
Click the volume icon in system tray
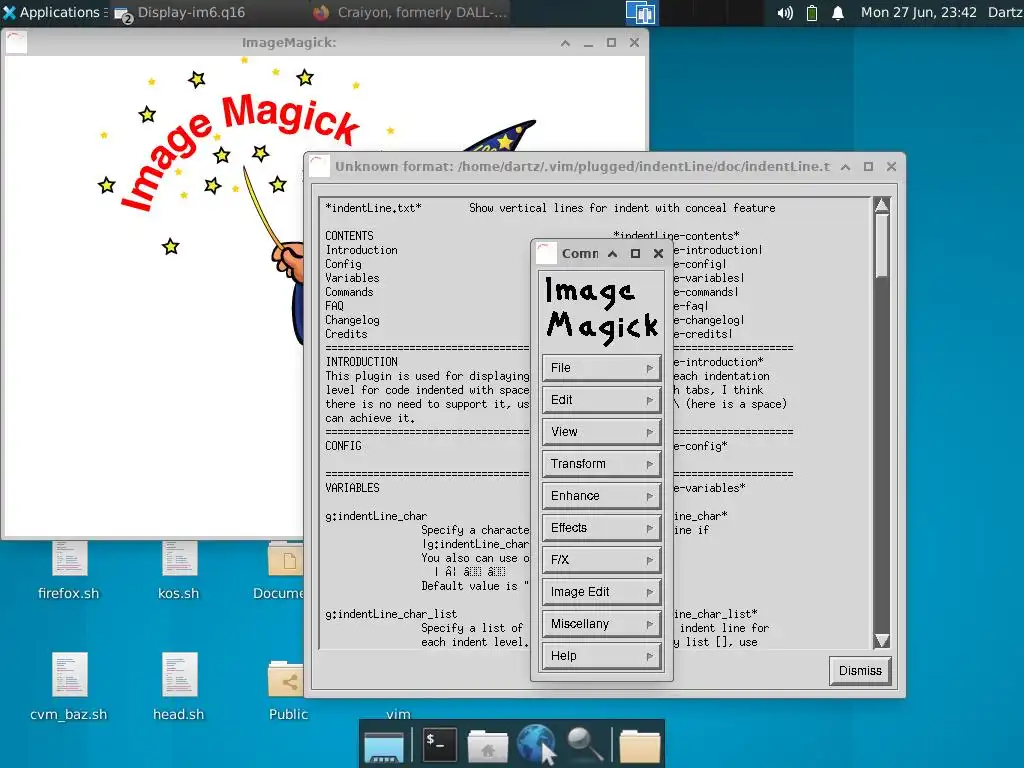[x=785, y=12]
